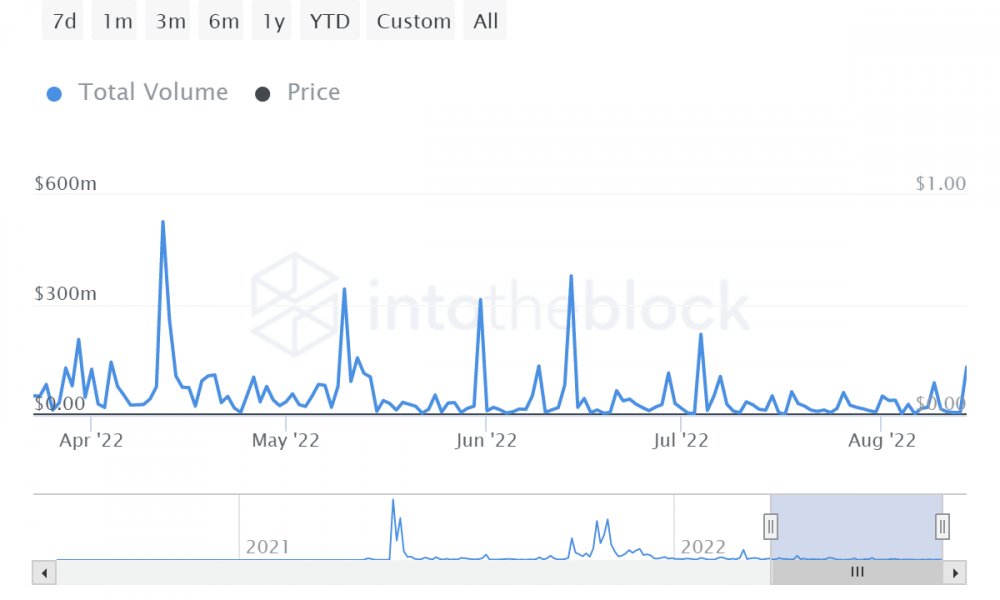Choose the 1y range button
This screenshot has height=600, width=1000.
[272, 21]
